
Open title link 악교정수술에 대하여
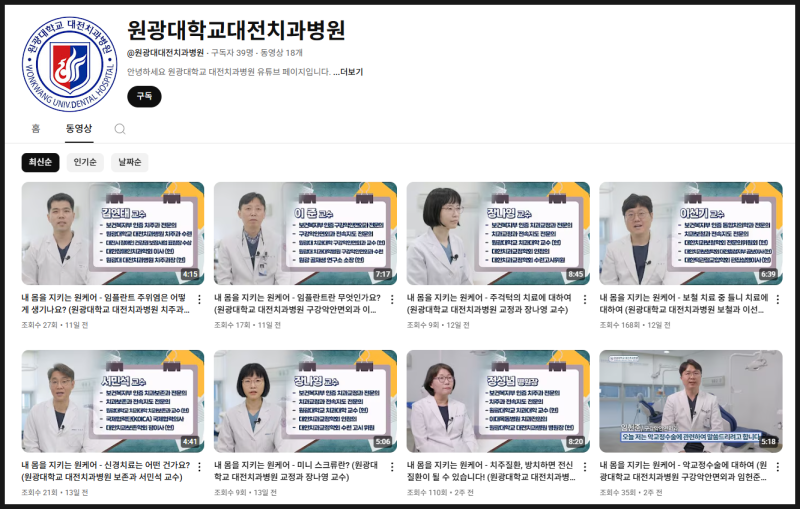683,471
